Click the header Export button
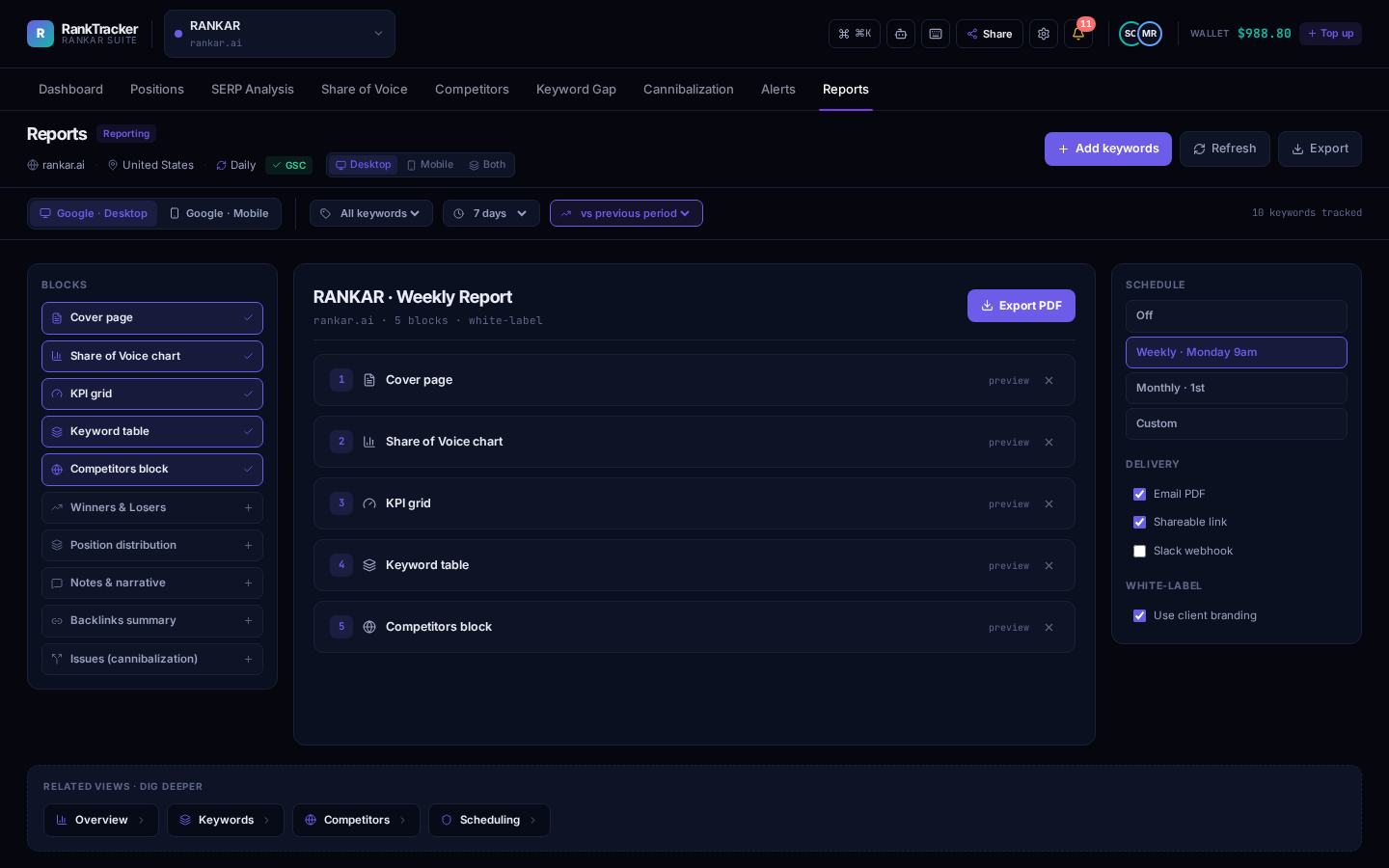 click(x=1320, y=149)
